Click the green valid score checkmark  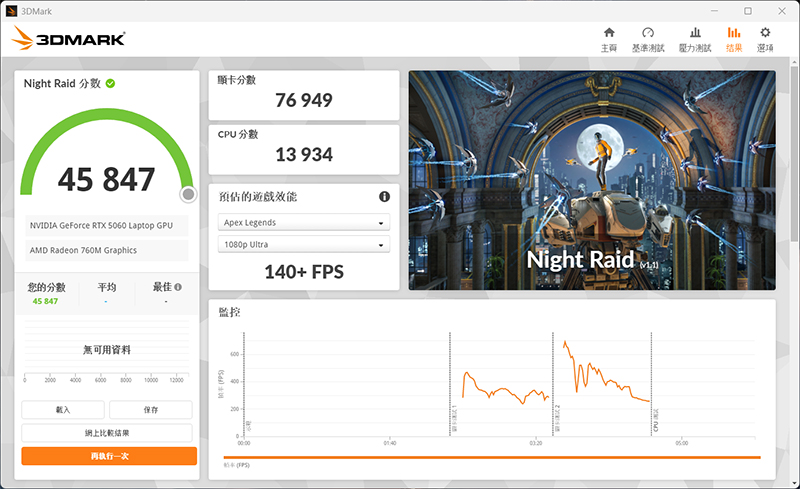[x=110, y=83]
